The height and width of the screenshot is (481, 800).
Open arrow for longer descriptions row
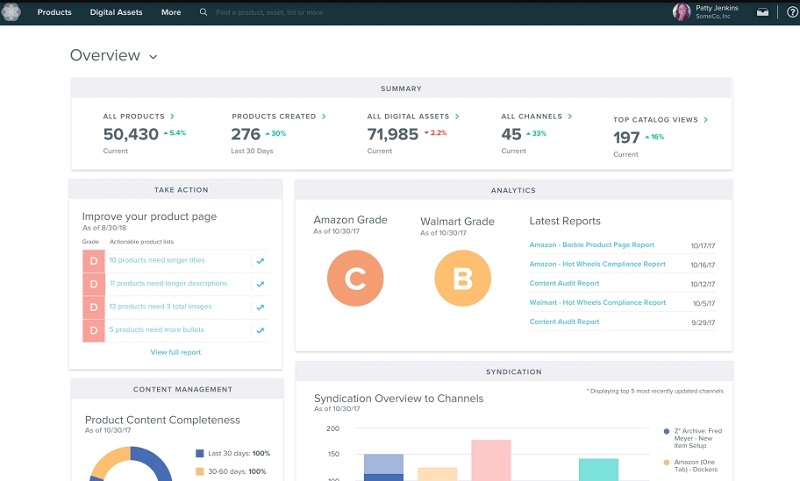point(260,284)
